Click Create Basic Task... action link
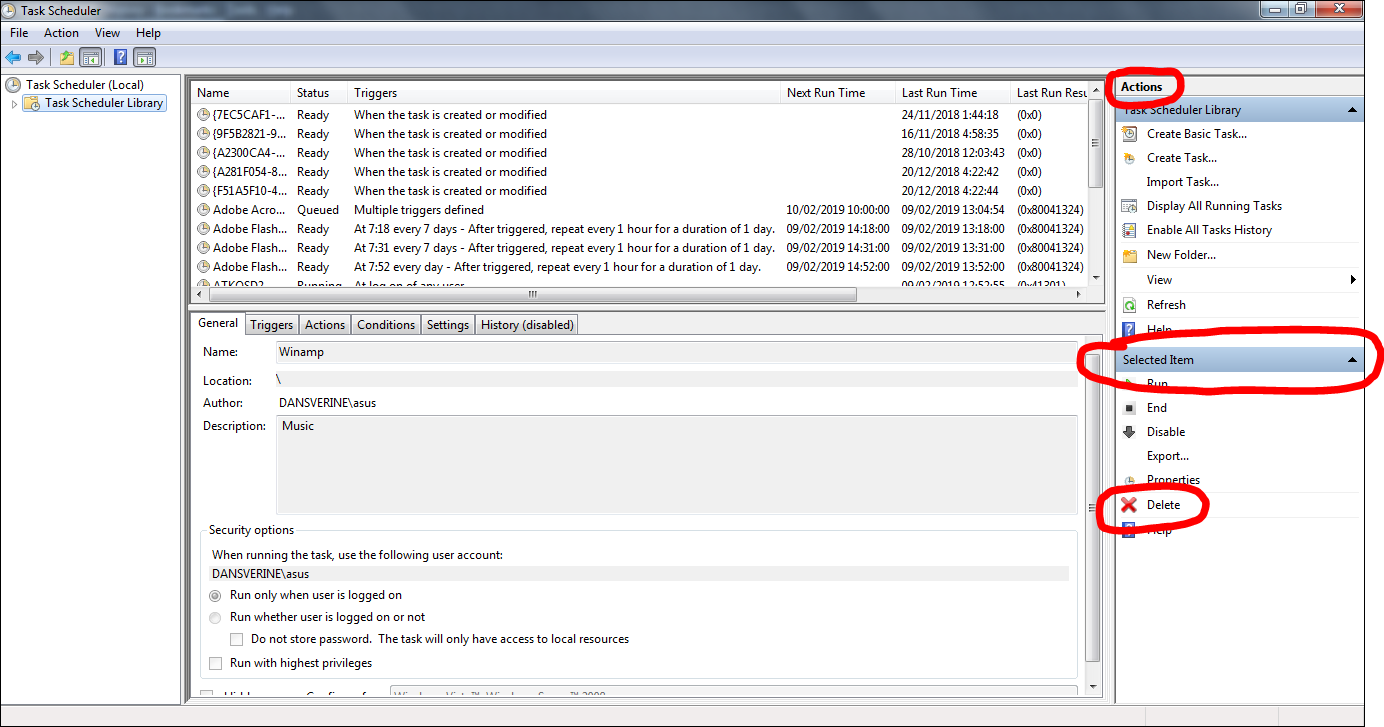The height and width of the screenshot is (727, 1384). point(1197,134)
